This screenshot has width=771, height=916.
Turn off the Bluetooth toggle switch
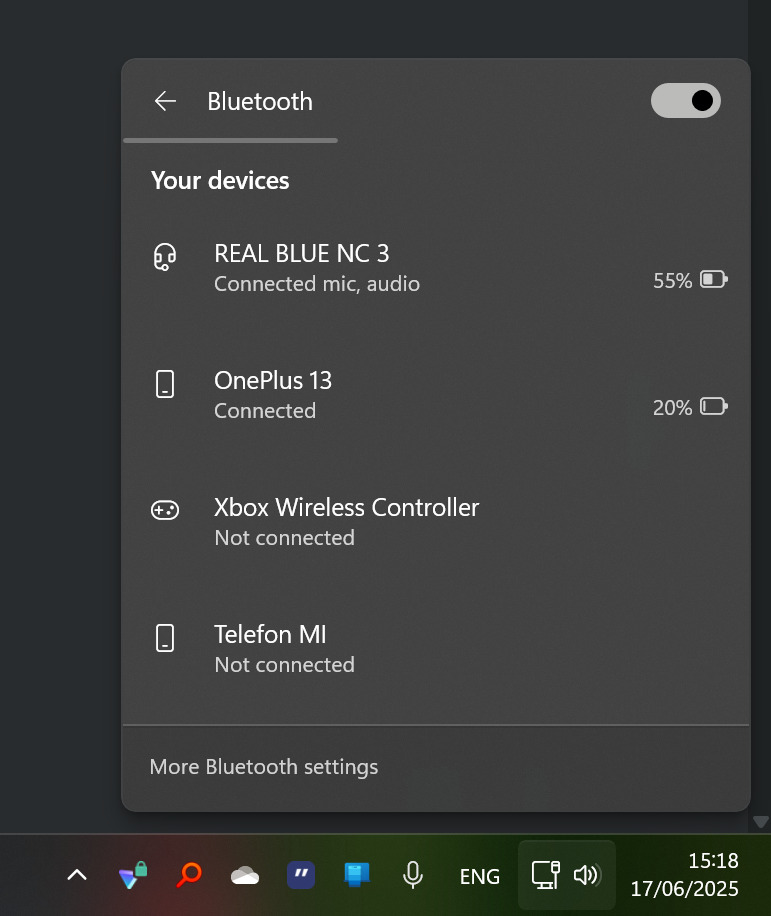685,100
